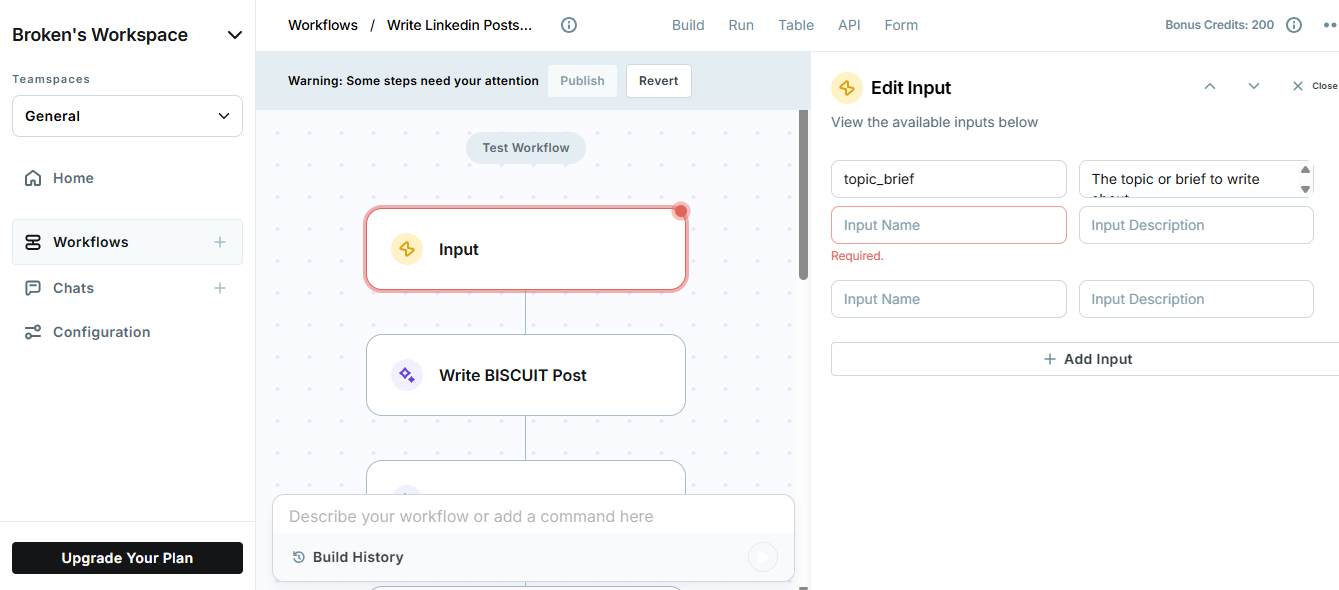Viewport: 1339px width, 590px height.
Task: Click the Add Input button
Action: [1087, 359]
